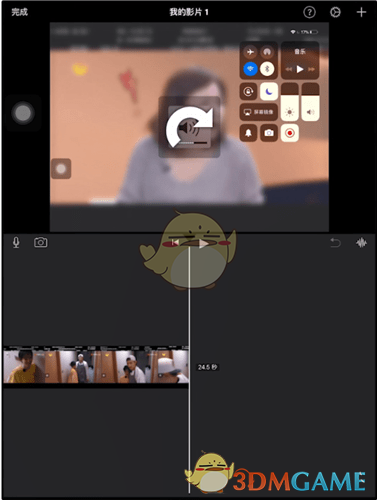Undo the last edit with the arrow icon

point(335,243)
